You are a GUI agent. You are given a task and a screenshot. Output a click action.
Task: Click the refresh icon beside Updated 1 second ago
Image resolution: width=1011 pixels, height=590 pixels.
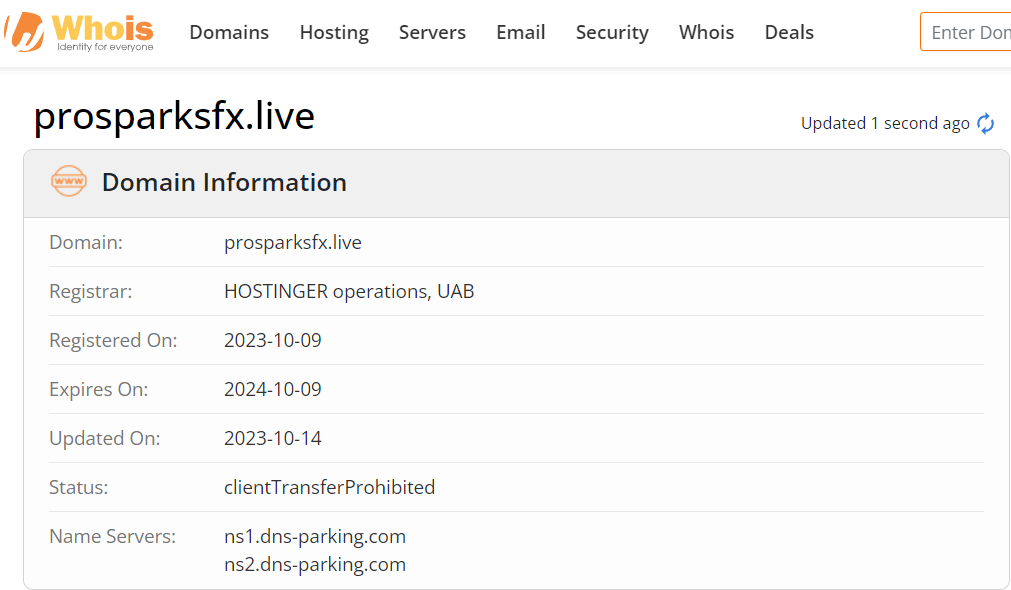tap(985, 123)
